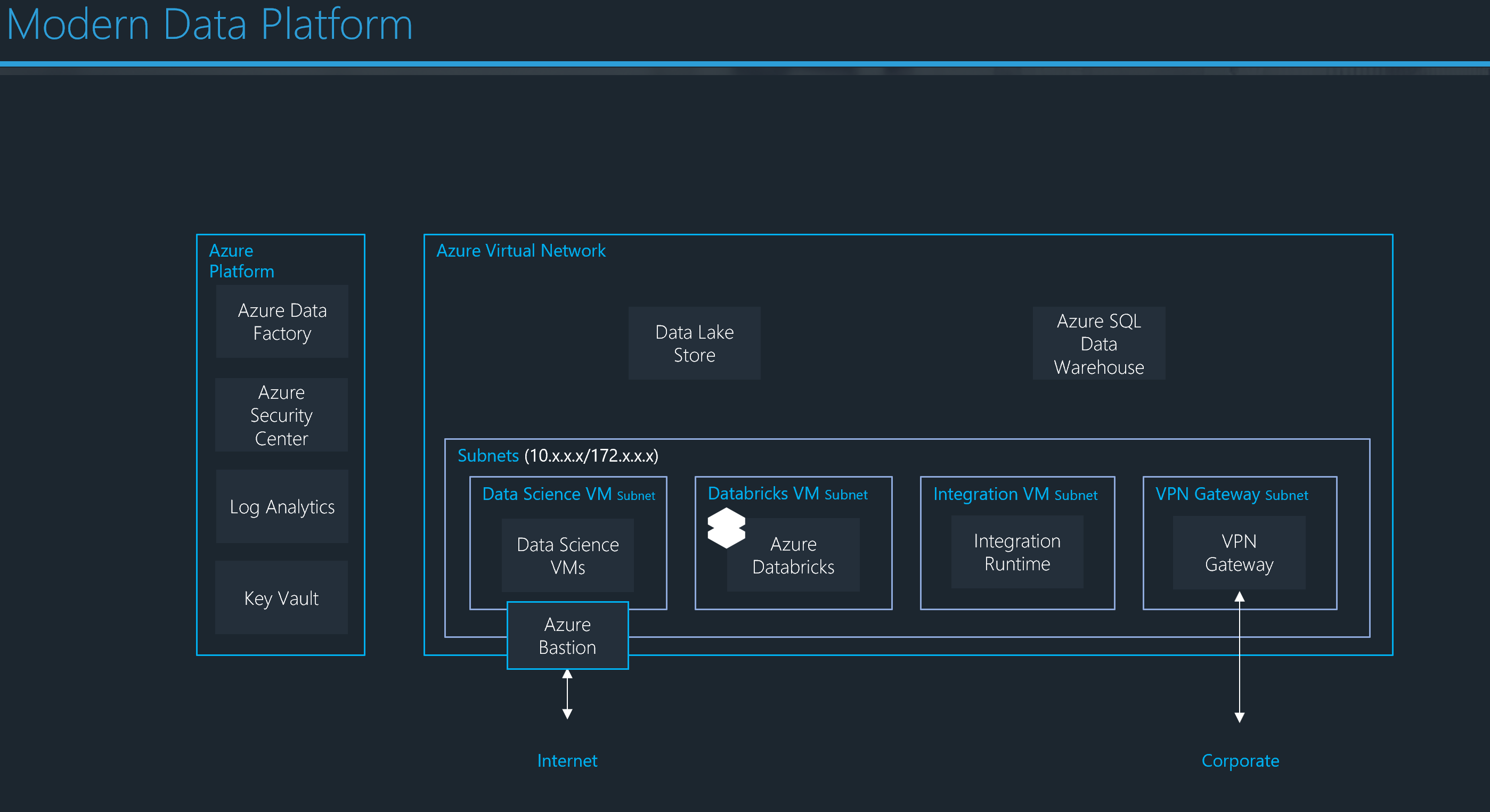
Task: Click the arrow between Bastion and Internet
Action: click(x=567, y=694)
